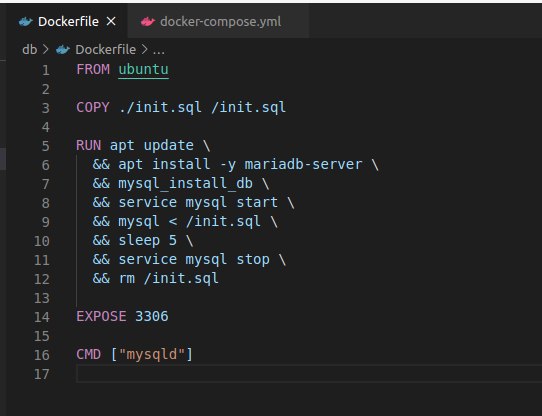Click 'mysql < /init.sql' on line 9
Image resolution: width=542 pixels, height=416 pixels.
point(189,222)
